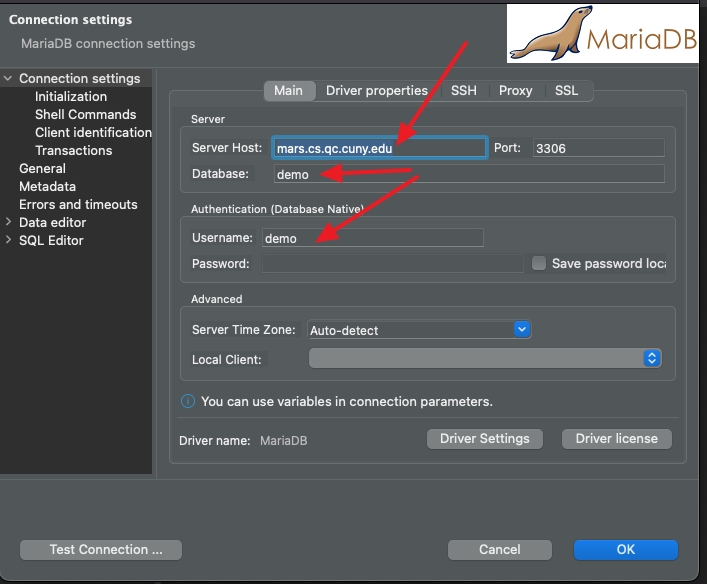Enable the Save password locally checkbox
707x584 pixels.
[x=539, y=264]
